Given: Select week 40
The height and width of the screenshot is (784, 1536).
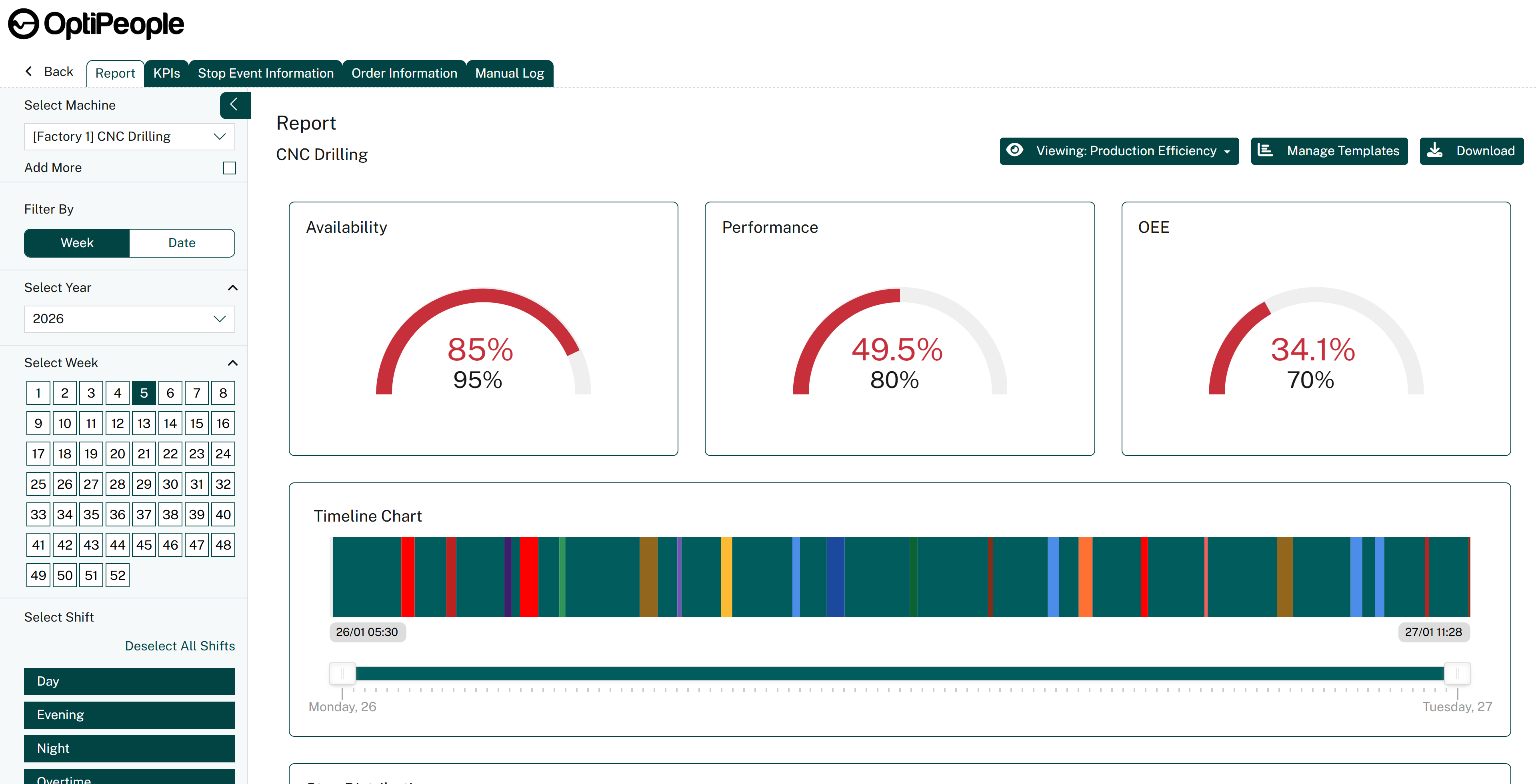Looking at the screenshot, I should pyautogui.click(x=223, y=514).
